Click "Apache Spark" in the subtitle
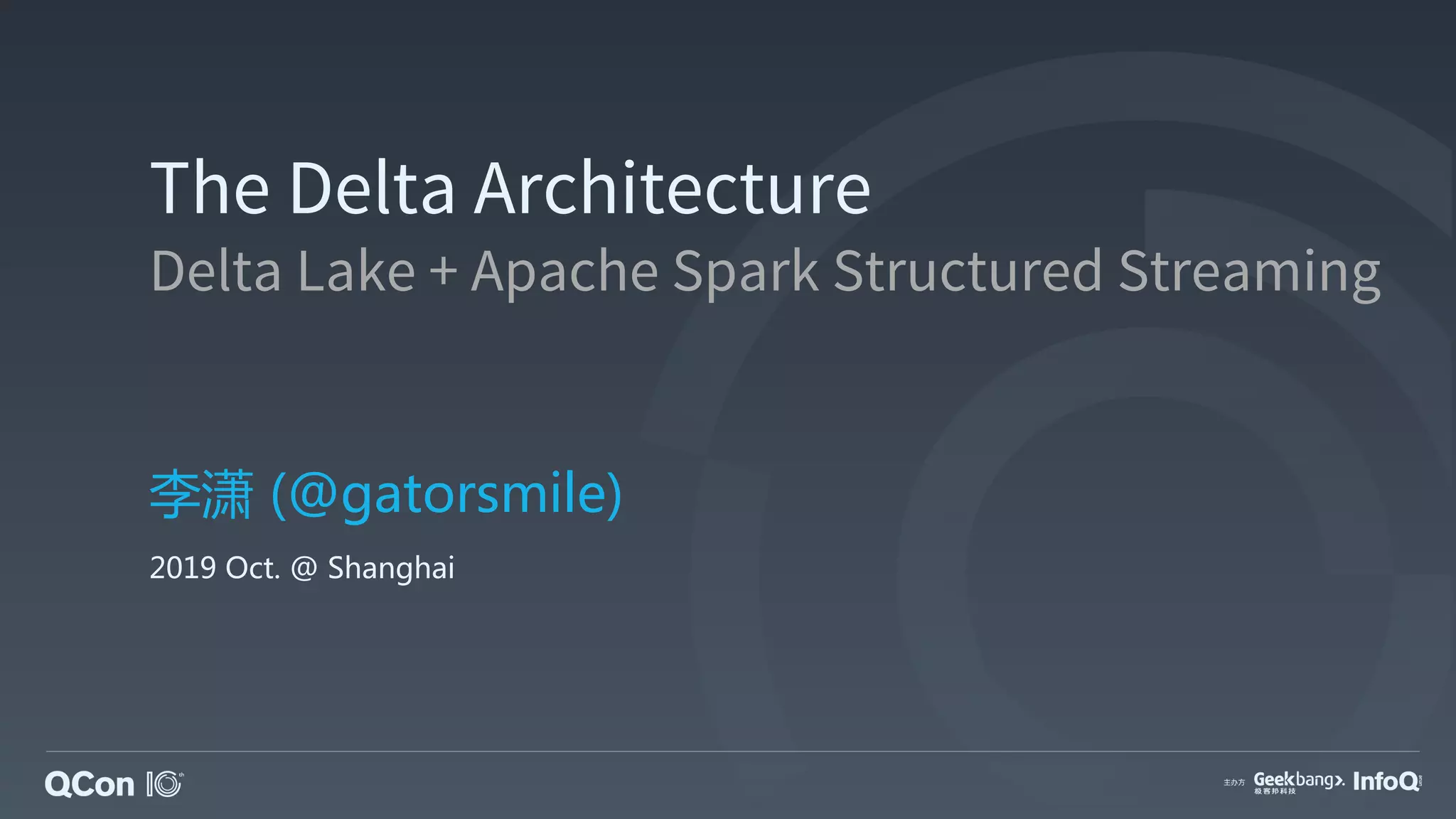Screen dimensions: 1456x819 644,272
